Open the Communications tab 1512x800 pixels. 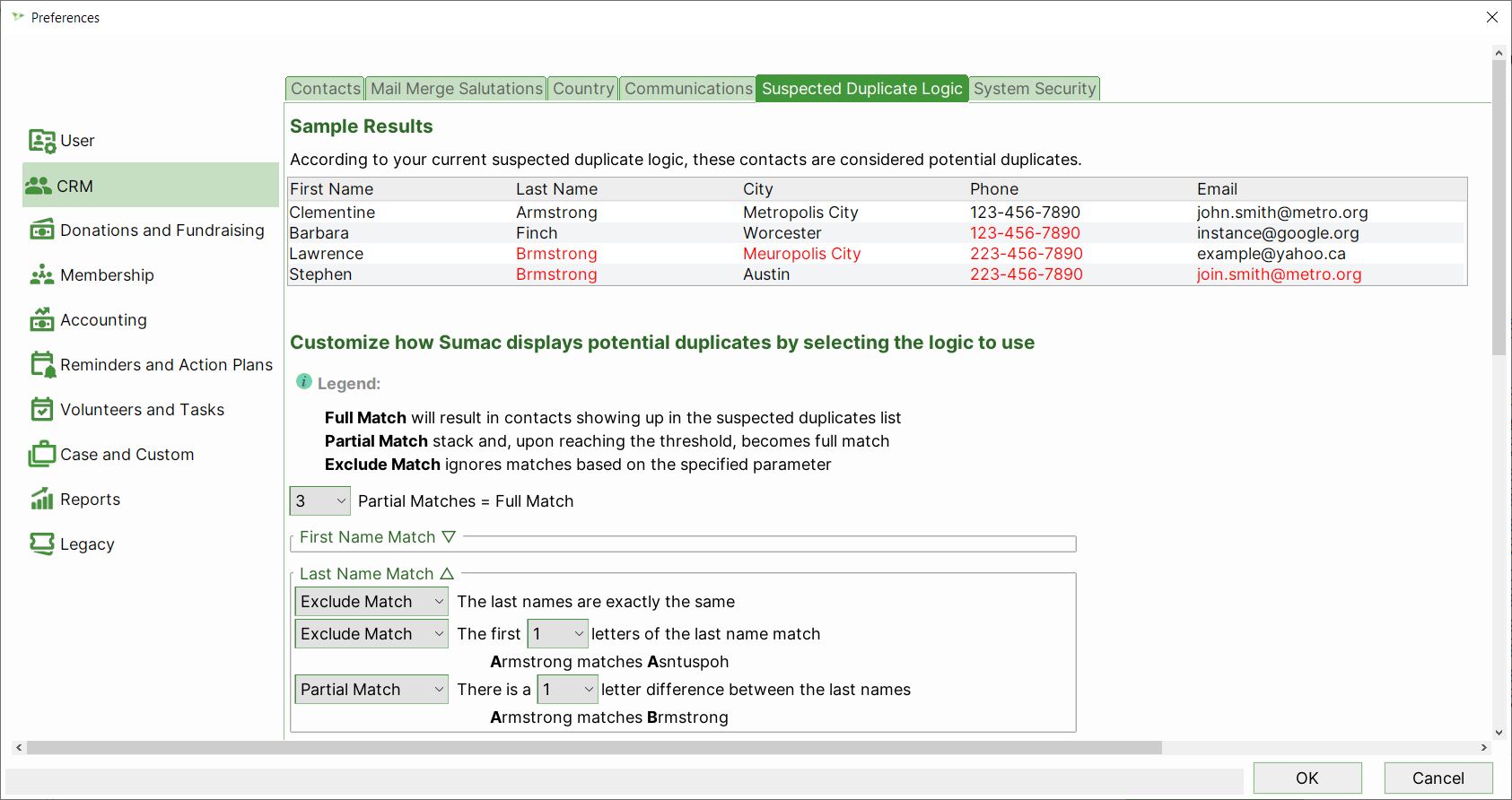pyautogui.click(x=688, y=89)
